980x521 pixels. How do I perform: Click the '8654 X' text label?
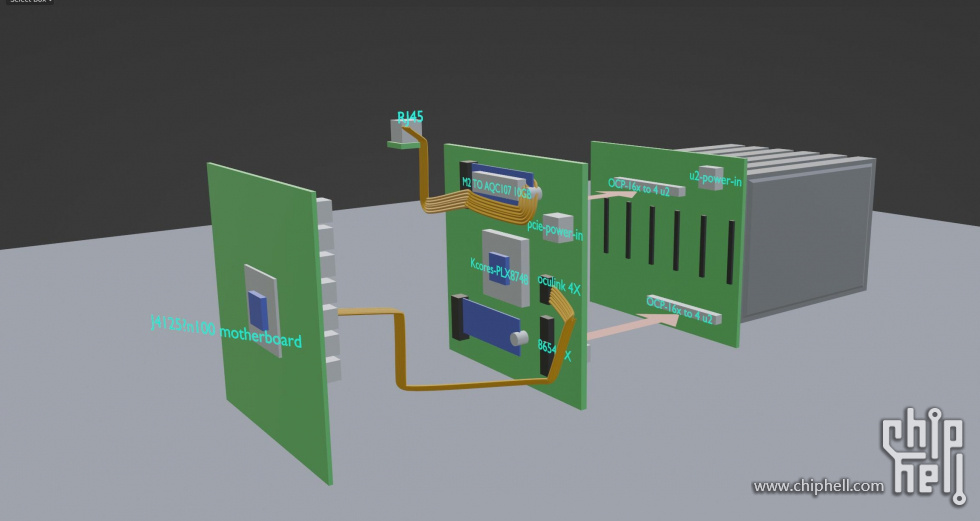pos(554,351)
